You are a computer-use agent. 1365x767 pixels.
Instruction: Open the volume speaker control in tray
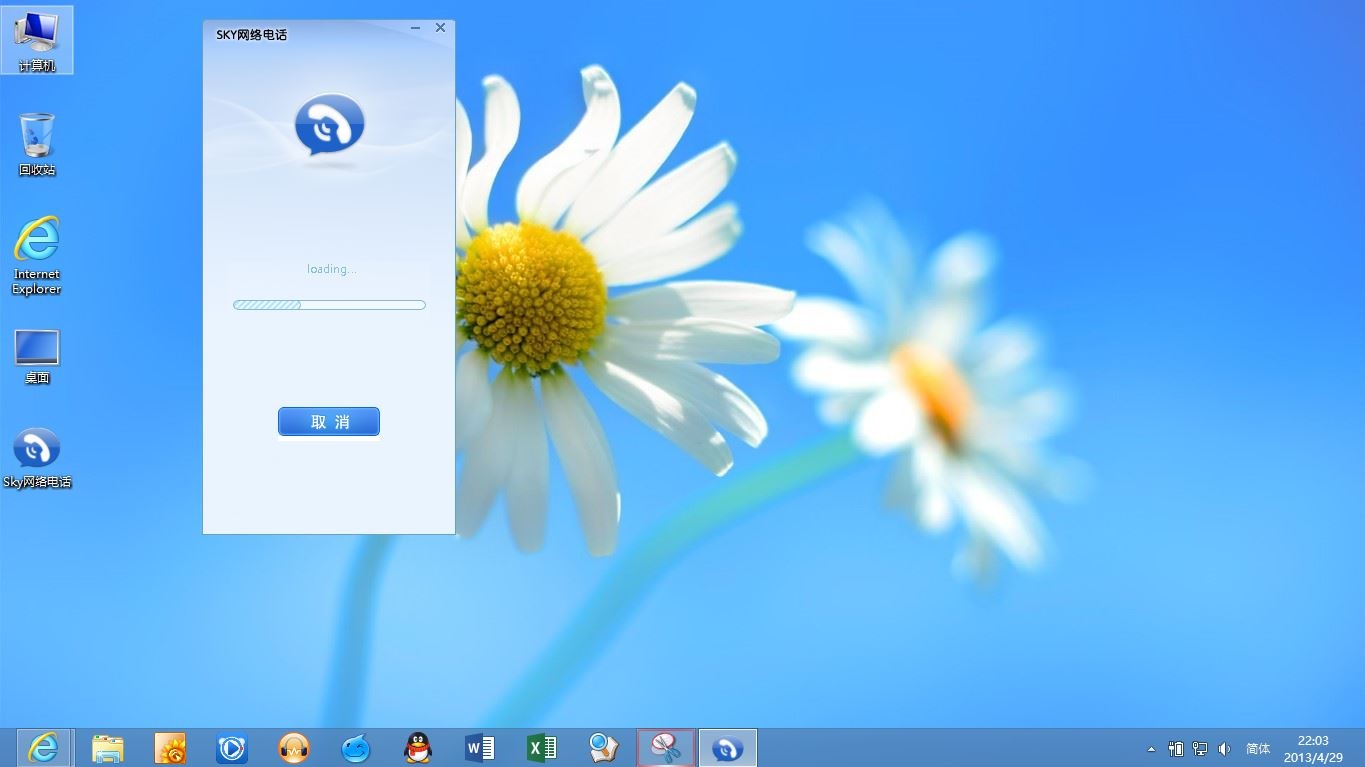click(x=1225, y=749)
